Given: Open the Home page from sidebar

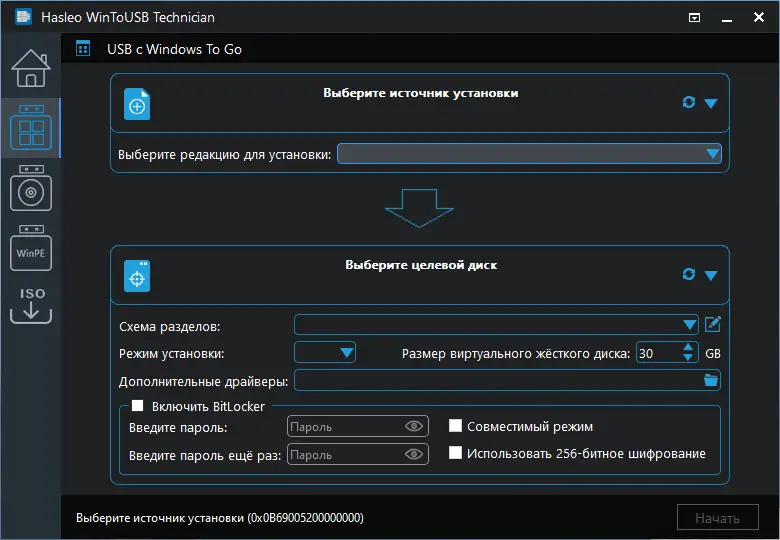Looking at the screenshot, I should click(x=31, y=68).
